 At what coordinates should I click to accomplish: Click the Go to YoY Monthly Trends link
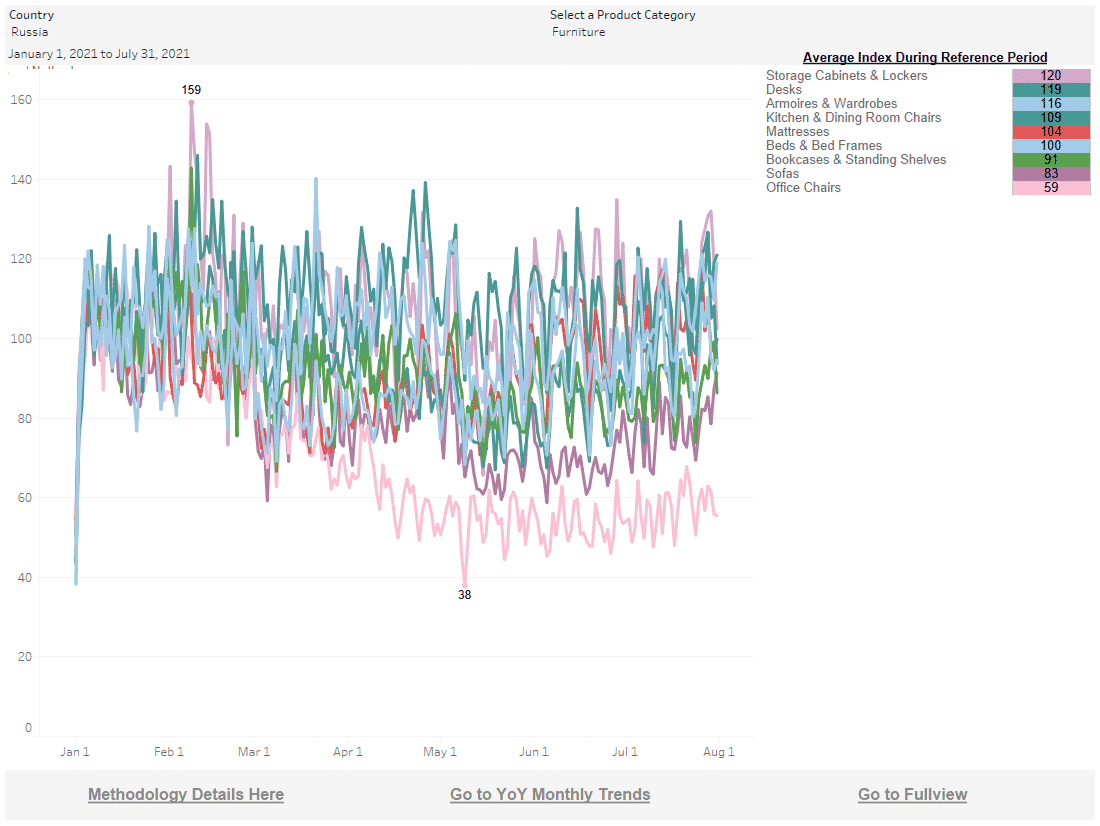click(x=550, y=794)
